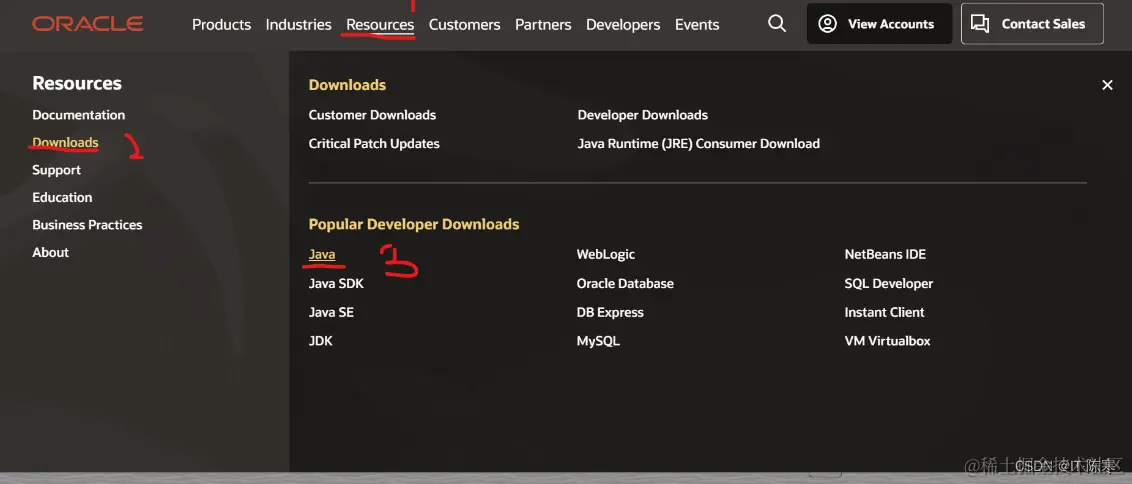Screen dimensions: 1132x484
Task: Select Business Practices in sidebar
Action: 87,225
